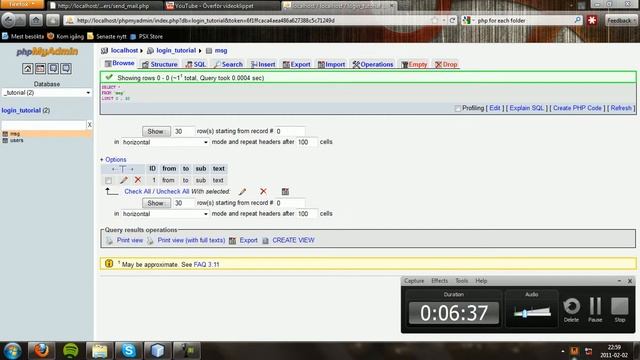
Task: Click the search magnifier in search box
Action: [577, 20]
